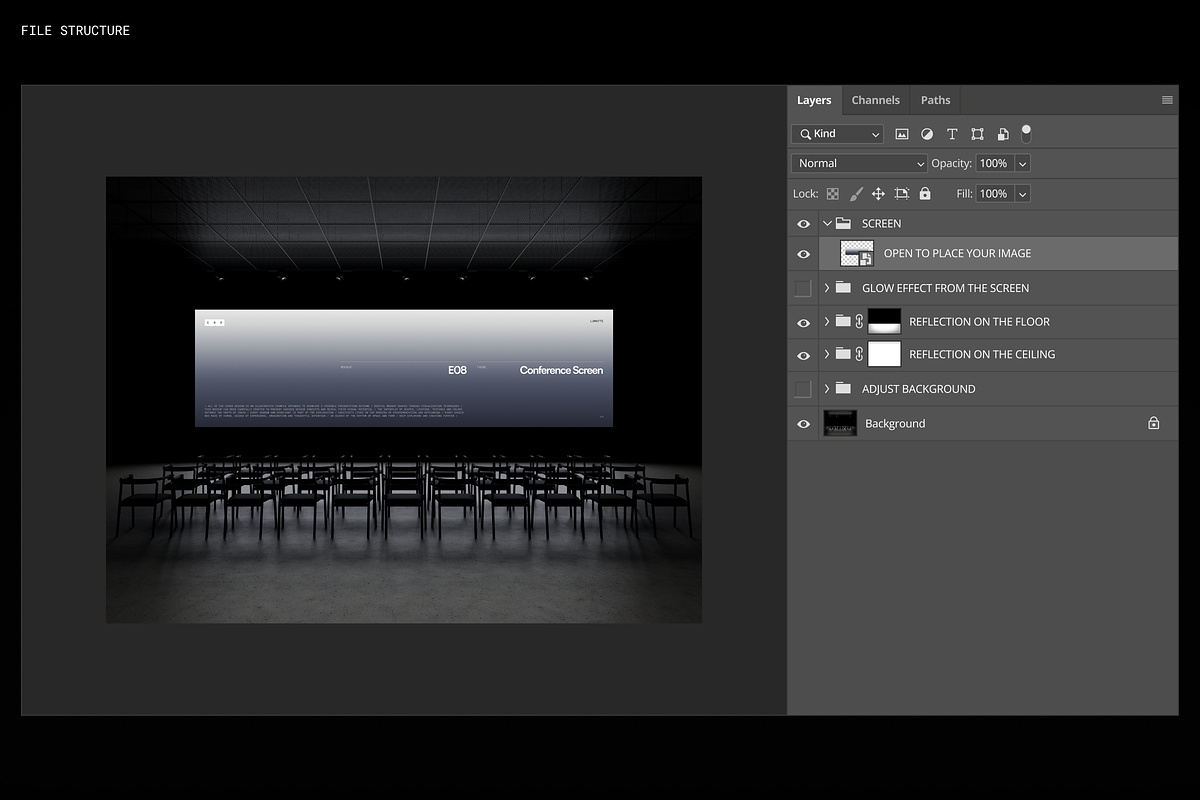The width and height of the screenshot is (1200, 800).
Task: Filter layers by pixel layers icon
Action: click(901, 134)
